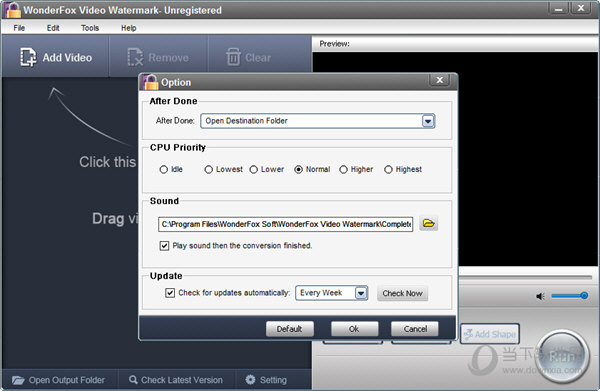Click the Remove video button
This screenshot has height=391, width=600.
coord(158,57)
